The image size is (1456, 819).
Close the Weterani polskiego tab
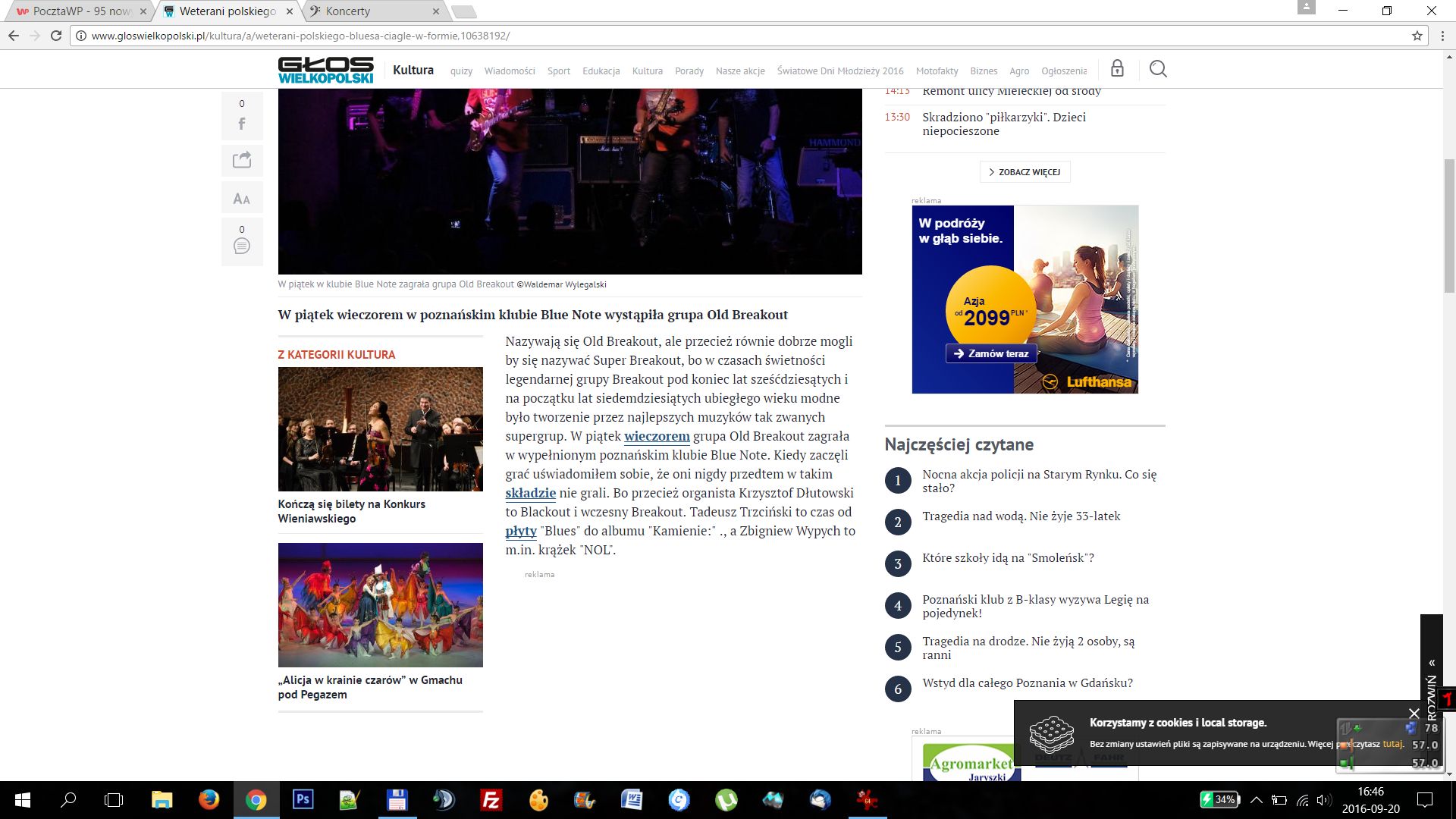[x=289, y=11]
